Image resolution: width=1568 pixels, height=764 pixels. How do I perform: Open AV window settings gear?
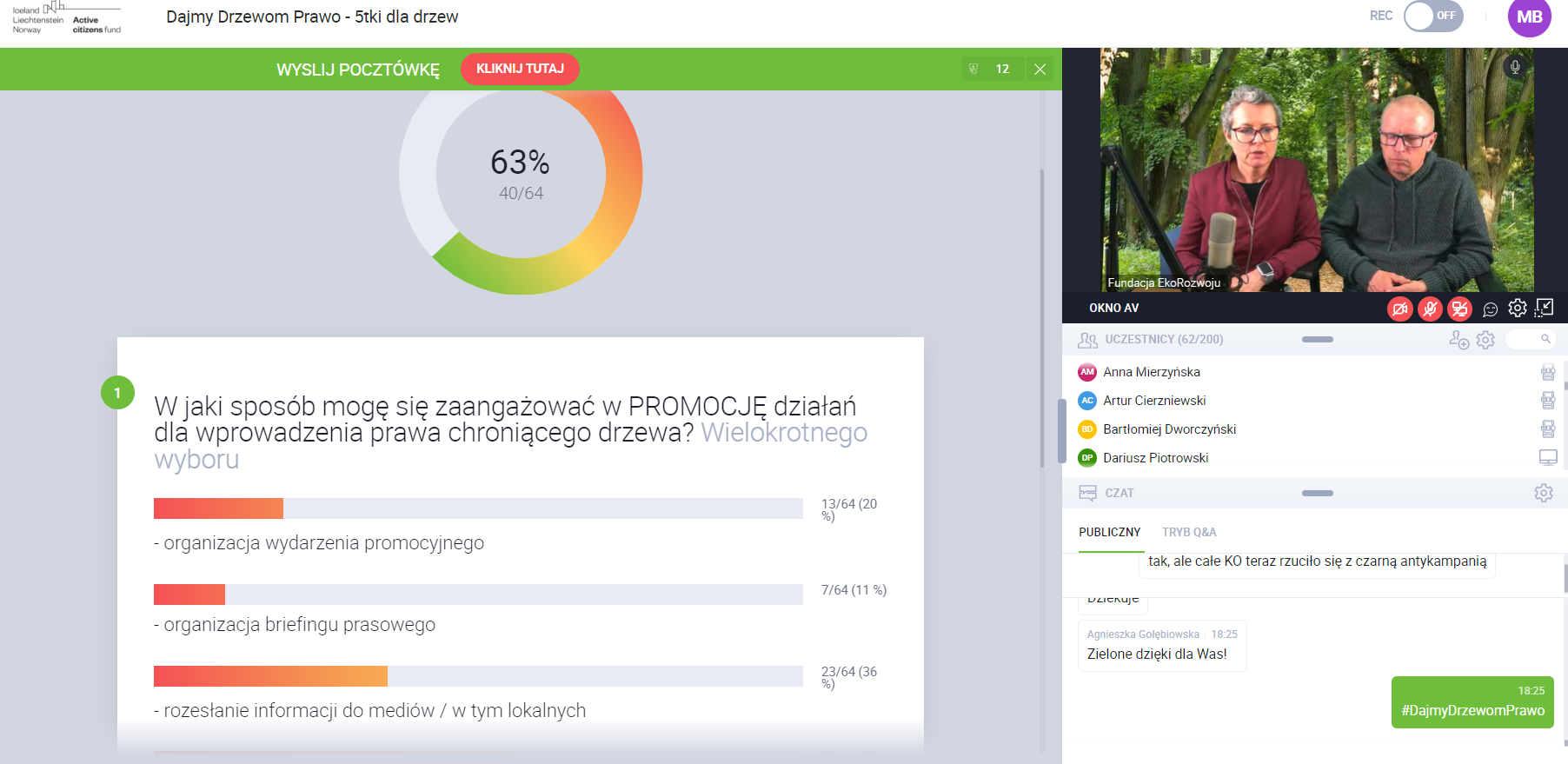click(x=1518, y=308)
